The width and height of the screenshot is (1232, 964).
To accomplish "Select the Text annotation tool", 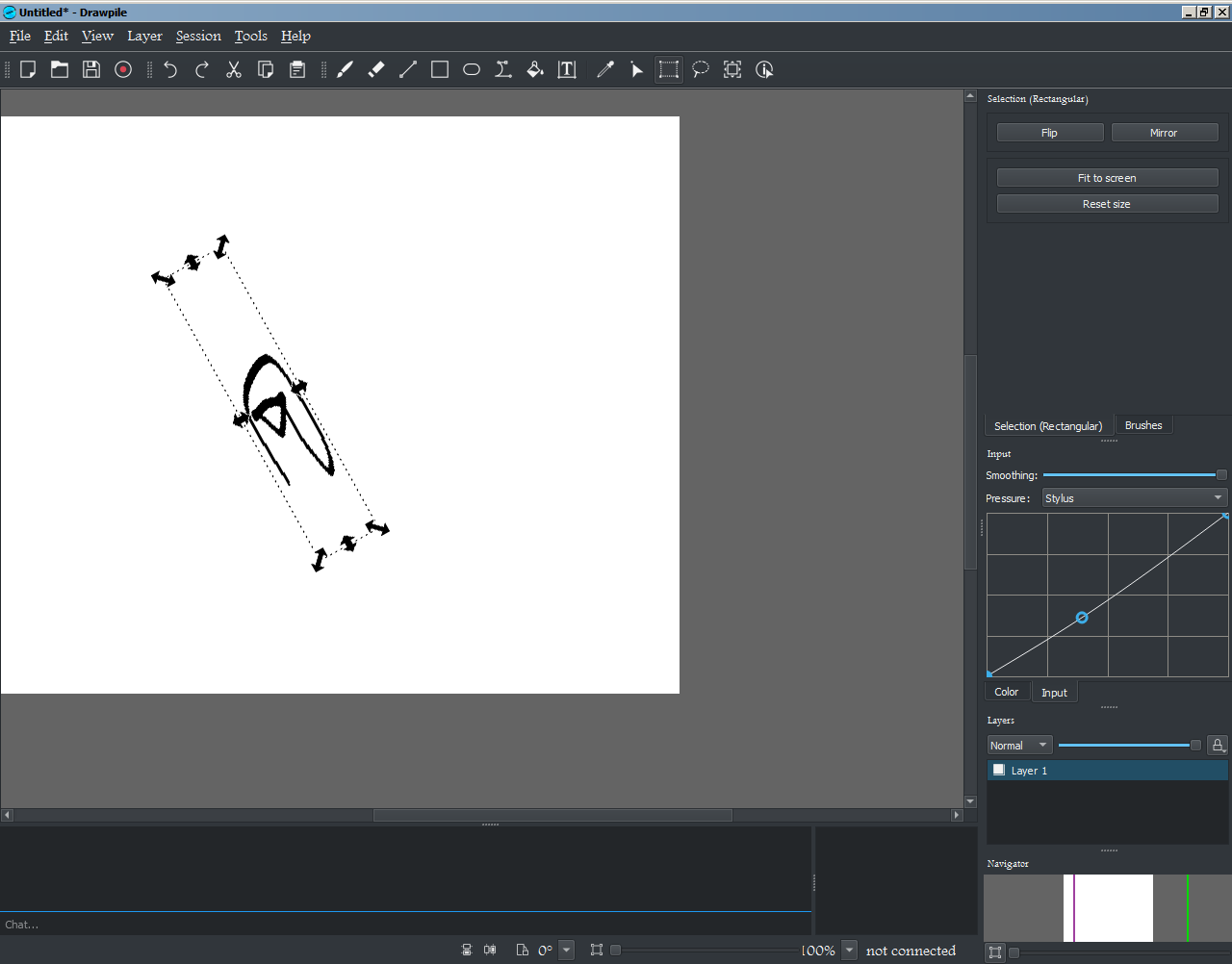I will coord(567,69).
